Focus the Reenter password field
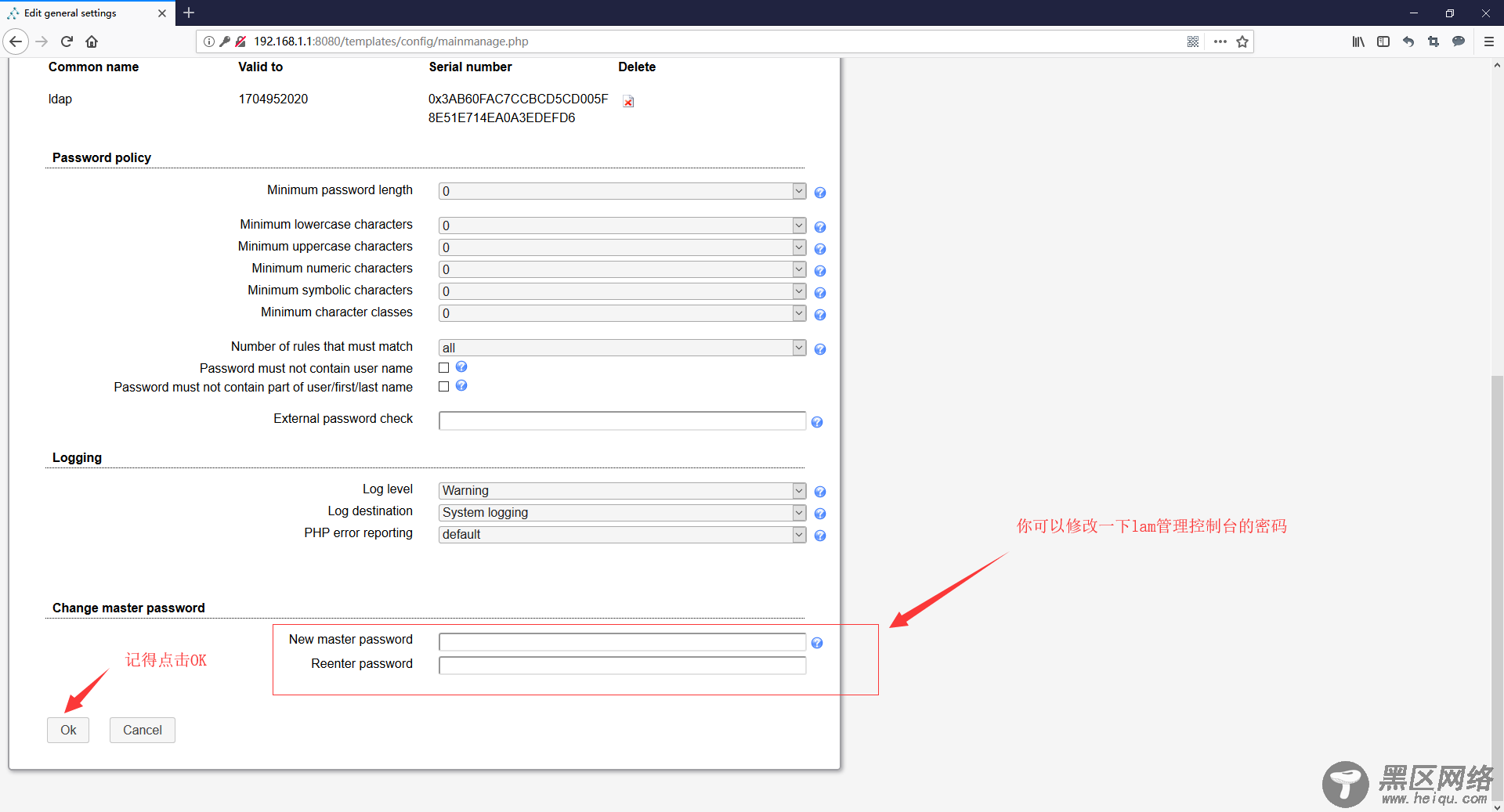Screen dimensions: 1504x812 pos(622,666)
